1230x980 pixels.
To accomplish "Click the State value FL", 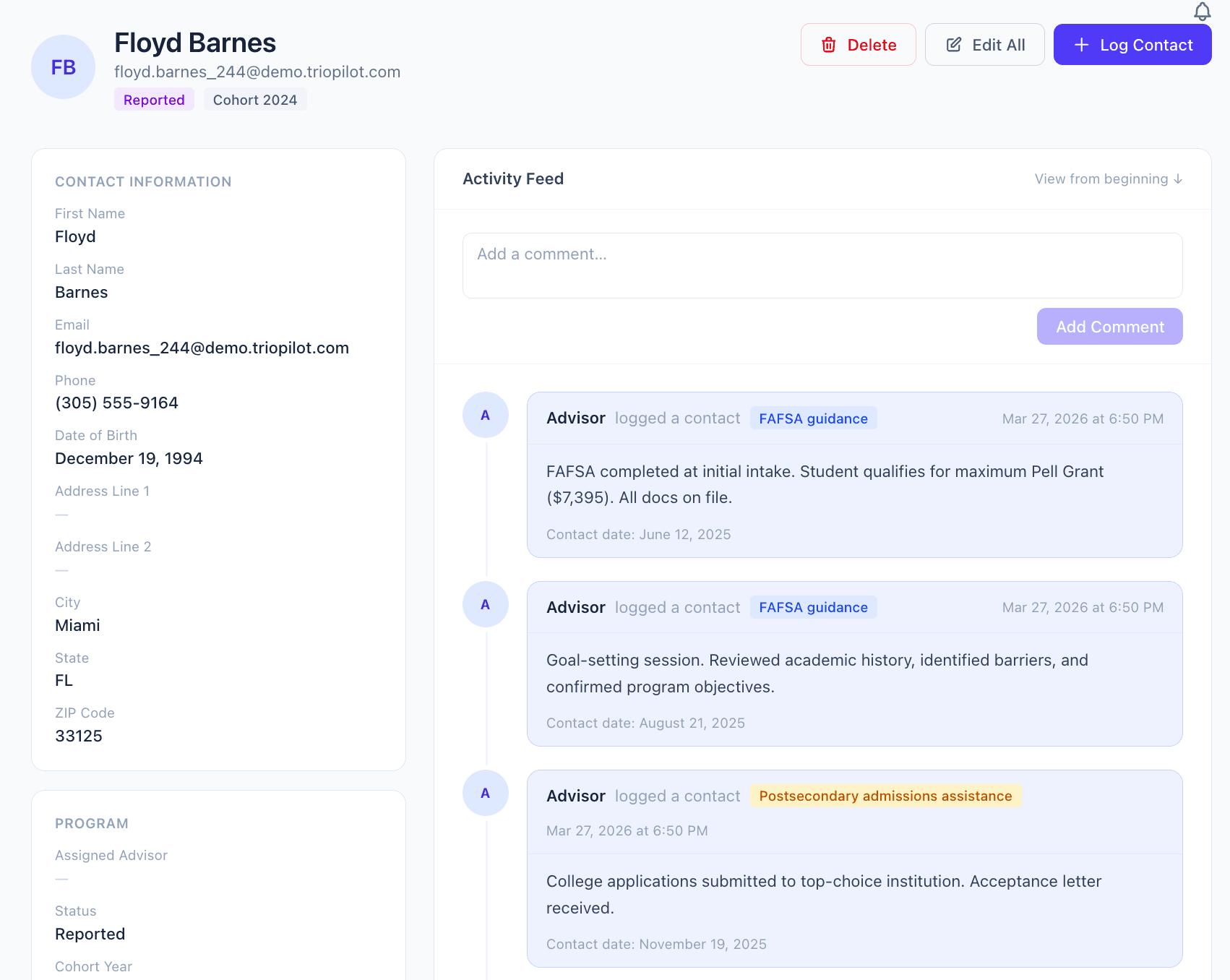I will [64, 681].
